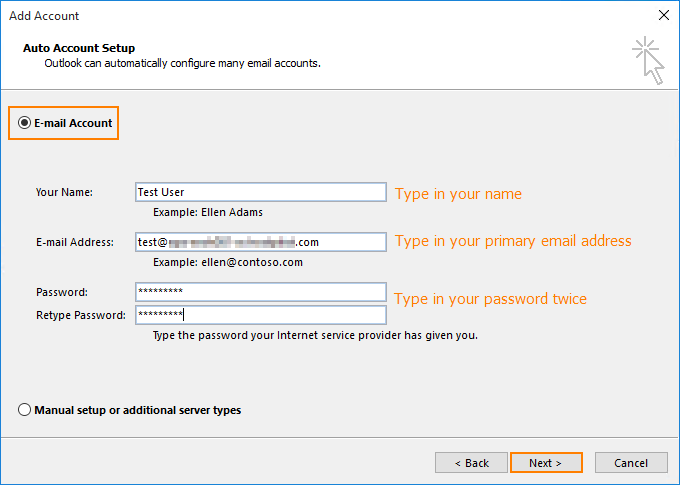Click into the Your Name text field
The image size is (680, 485).
[x=260, y=192]
